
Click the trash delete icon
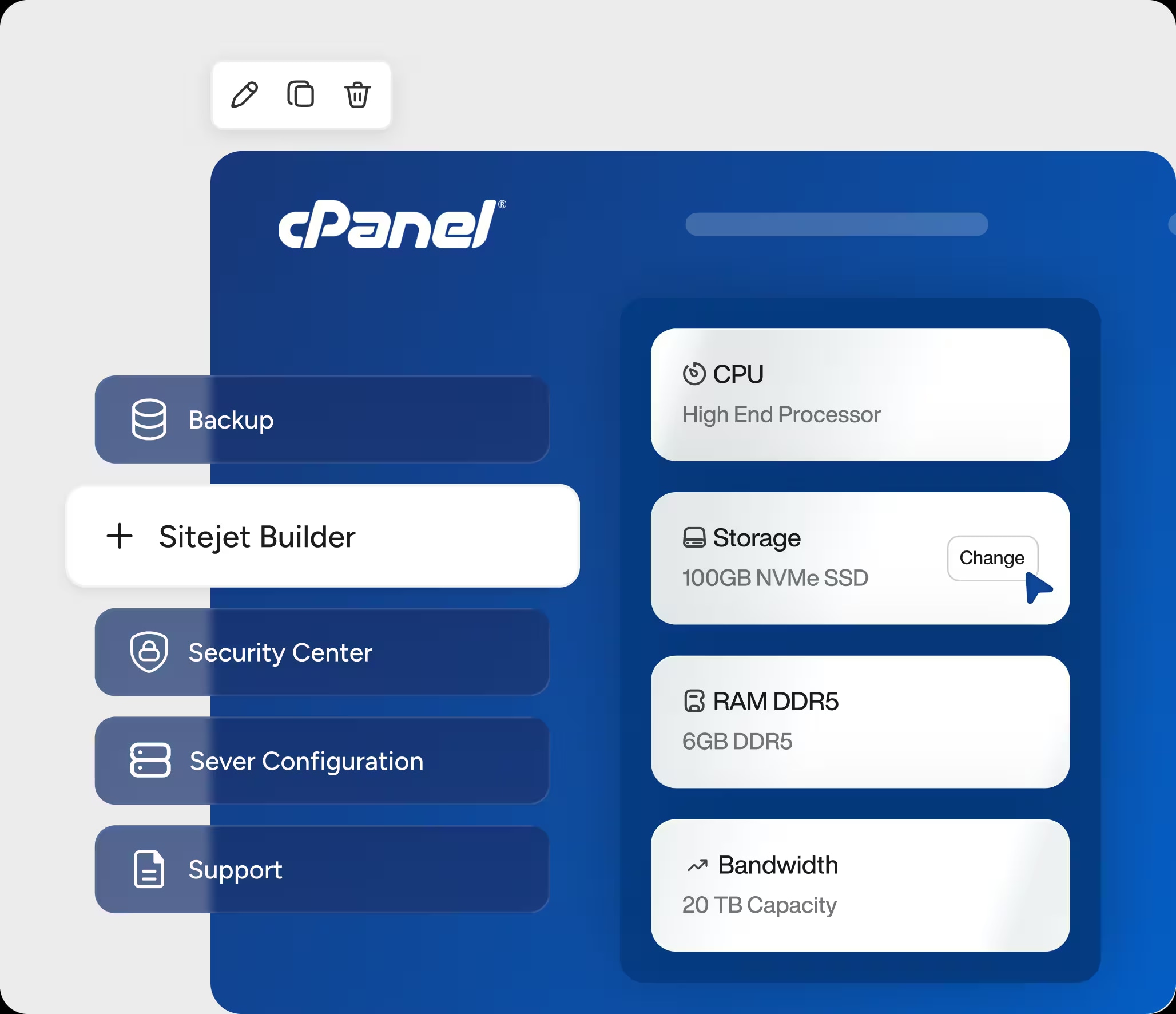(357, 95)
